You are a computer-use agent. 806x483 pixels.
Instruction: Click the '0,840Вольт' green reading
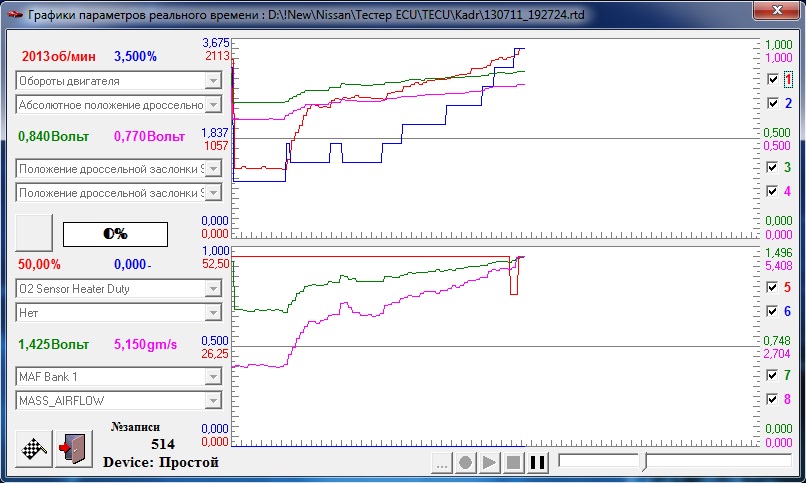coord(53,137)
